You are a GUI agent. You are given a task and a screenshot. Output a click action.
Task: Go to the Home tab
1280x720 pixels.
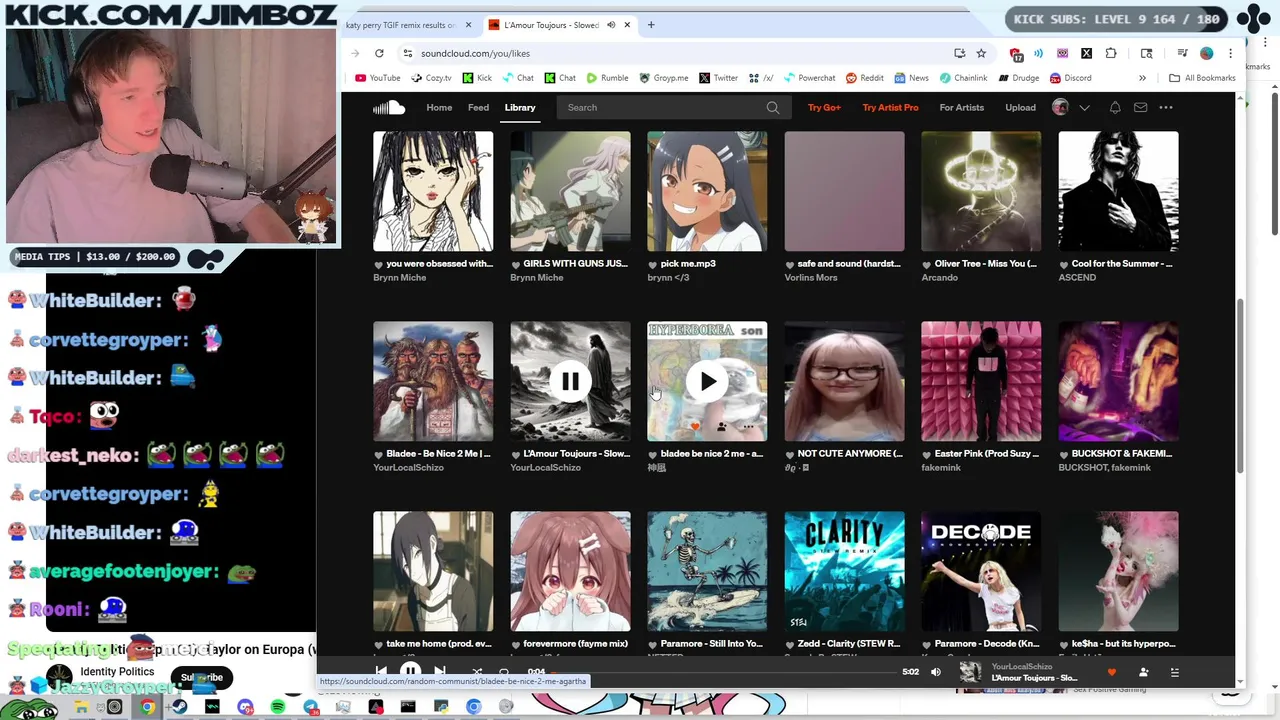pyautogui.click(x=439, y=108)
